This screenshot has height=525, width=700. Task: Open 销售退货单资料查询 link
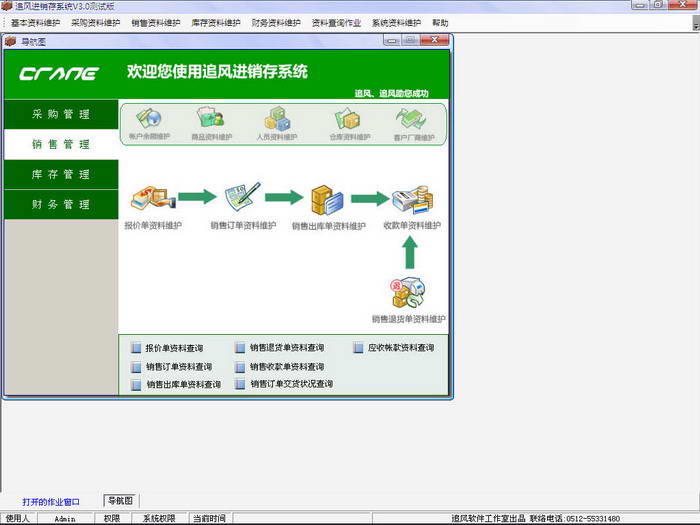[287, 347]
